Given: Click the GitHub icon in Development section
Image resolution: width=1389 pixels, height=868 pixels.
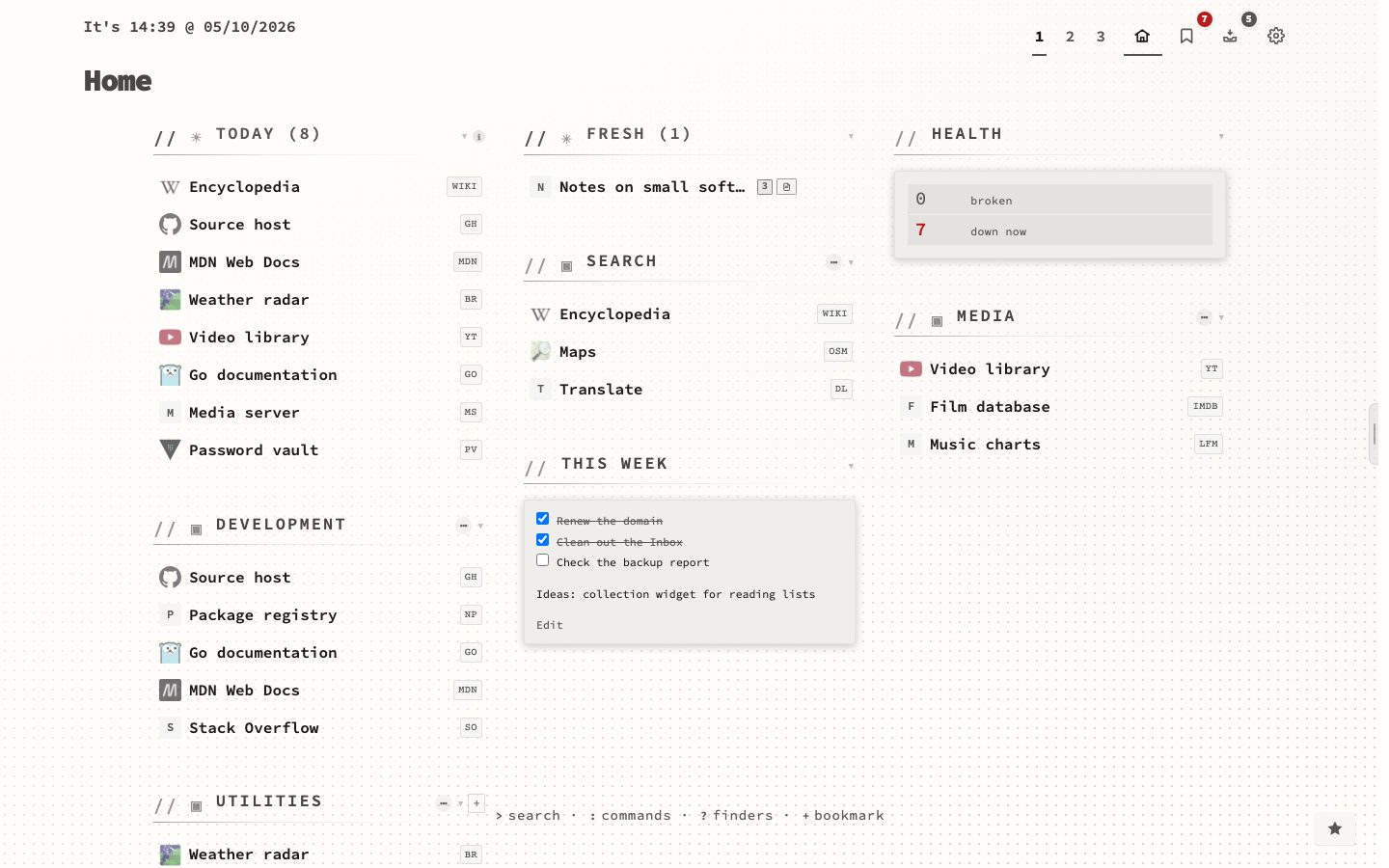Looking at the screenshot, I should click(x=170, y=578).
